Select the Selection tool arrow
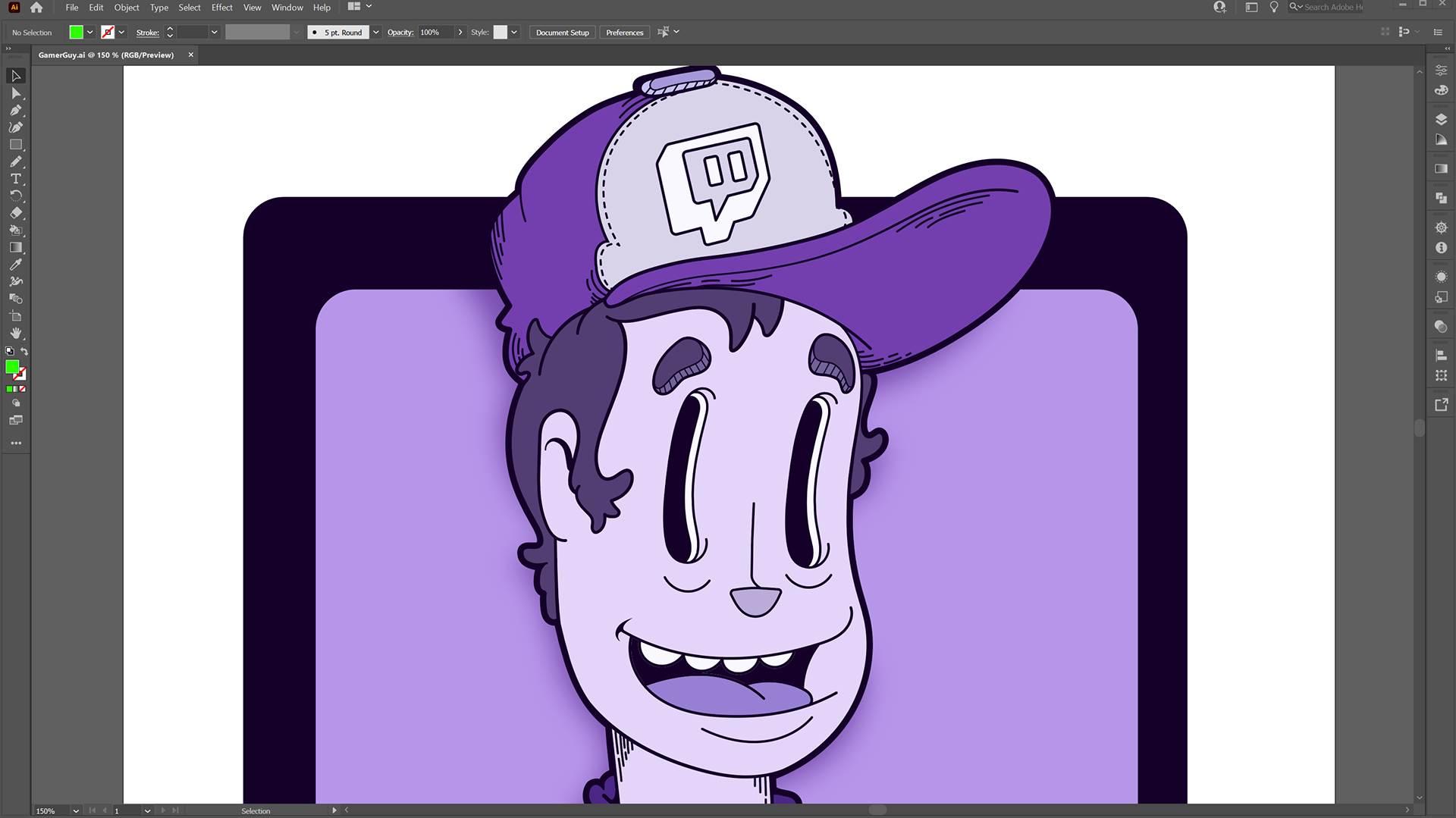The height and width of the screenshot is (818, 1456). click(x=16, y=76)
